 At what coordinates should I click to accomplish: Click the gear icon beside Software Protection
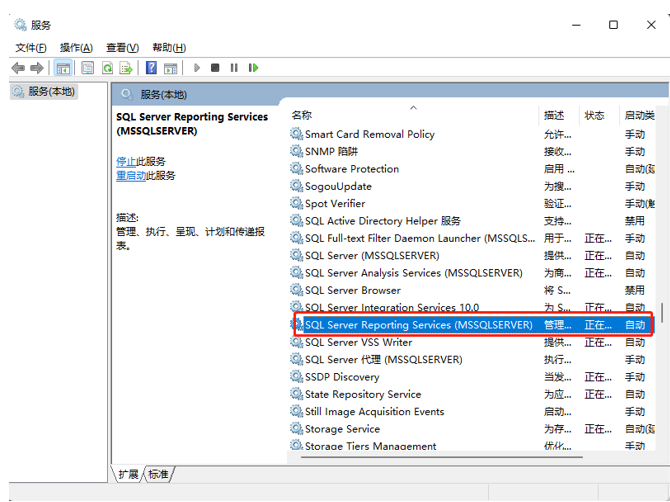pyautogui.click(x=297, y=169)
